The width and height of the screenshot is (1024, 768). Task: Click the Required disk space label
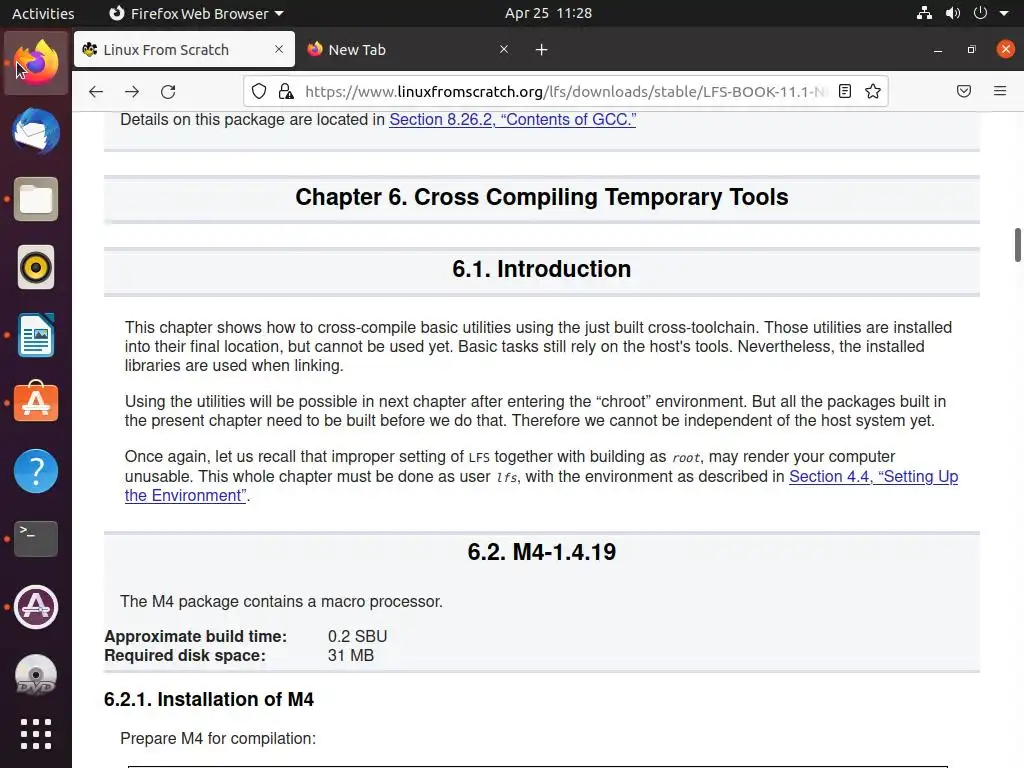(x=185, y=655)
